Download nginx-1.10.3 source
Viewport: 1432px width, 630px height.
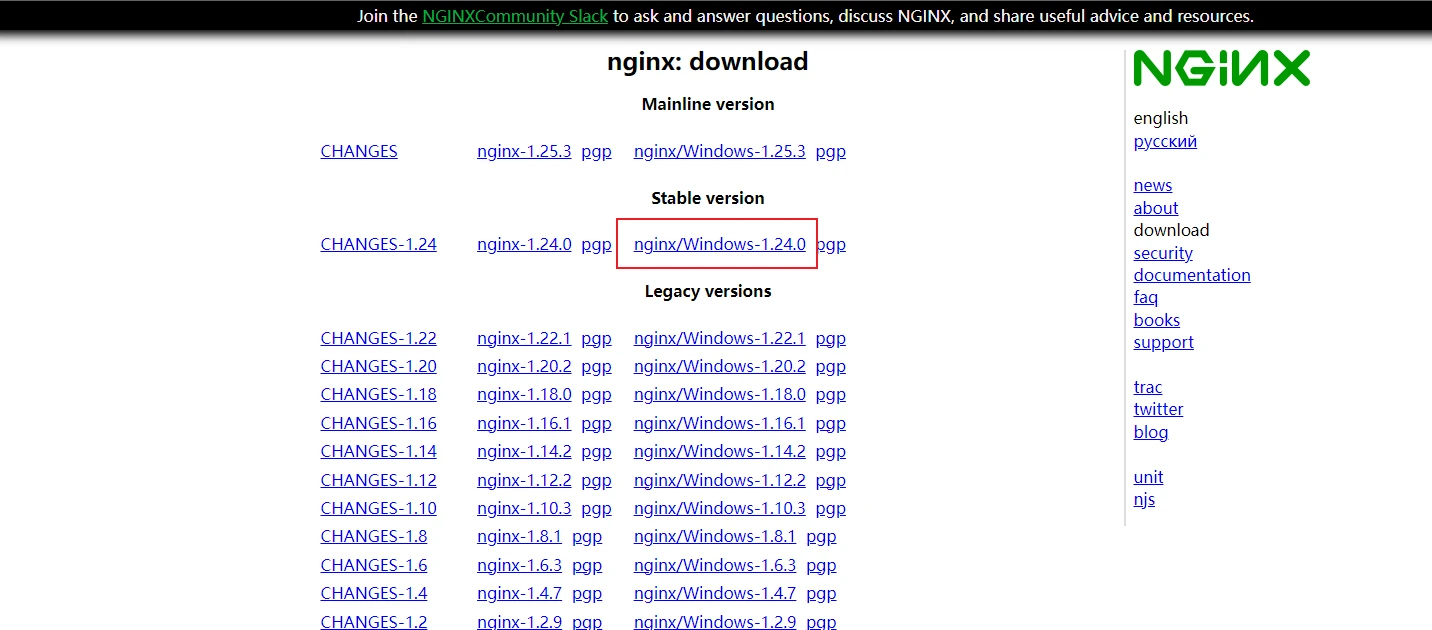point(524,508)
